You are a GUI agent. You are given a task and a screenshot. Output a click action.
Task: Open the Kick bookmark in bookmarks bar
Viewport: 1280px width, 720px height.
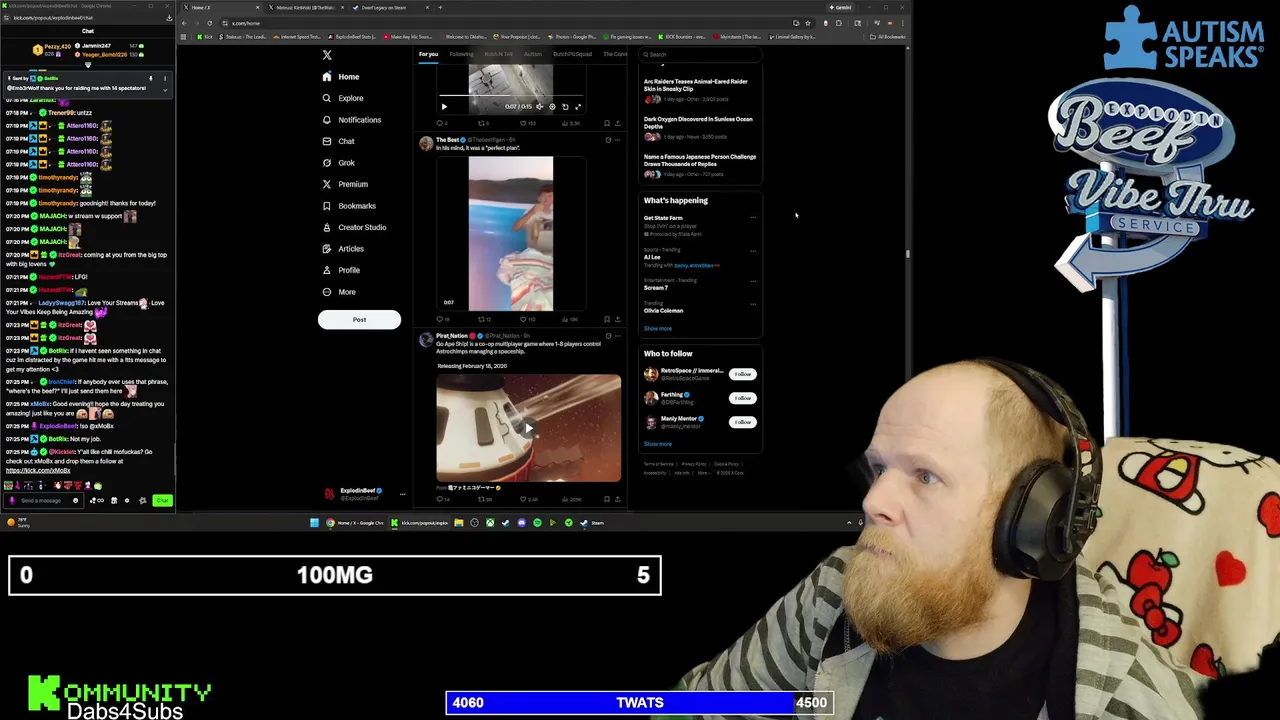coord(206,37)
